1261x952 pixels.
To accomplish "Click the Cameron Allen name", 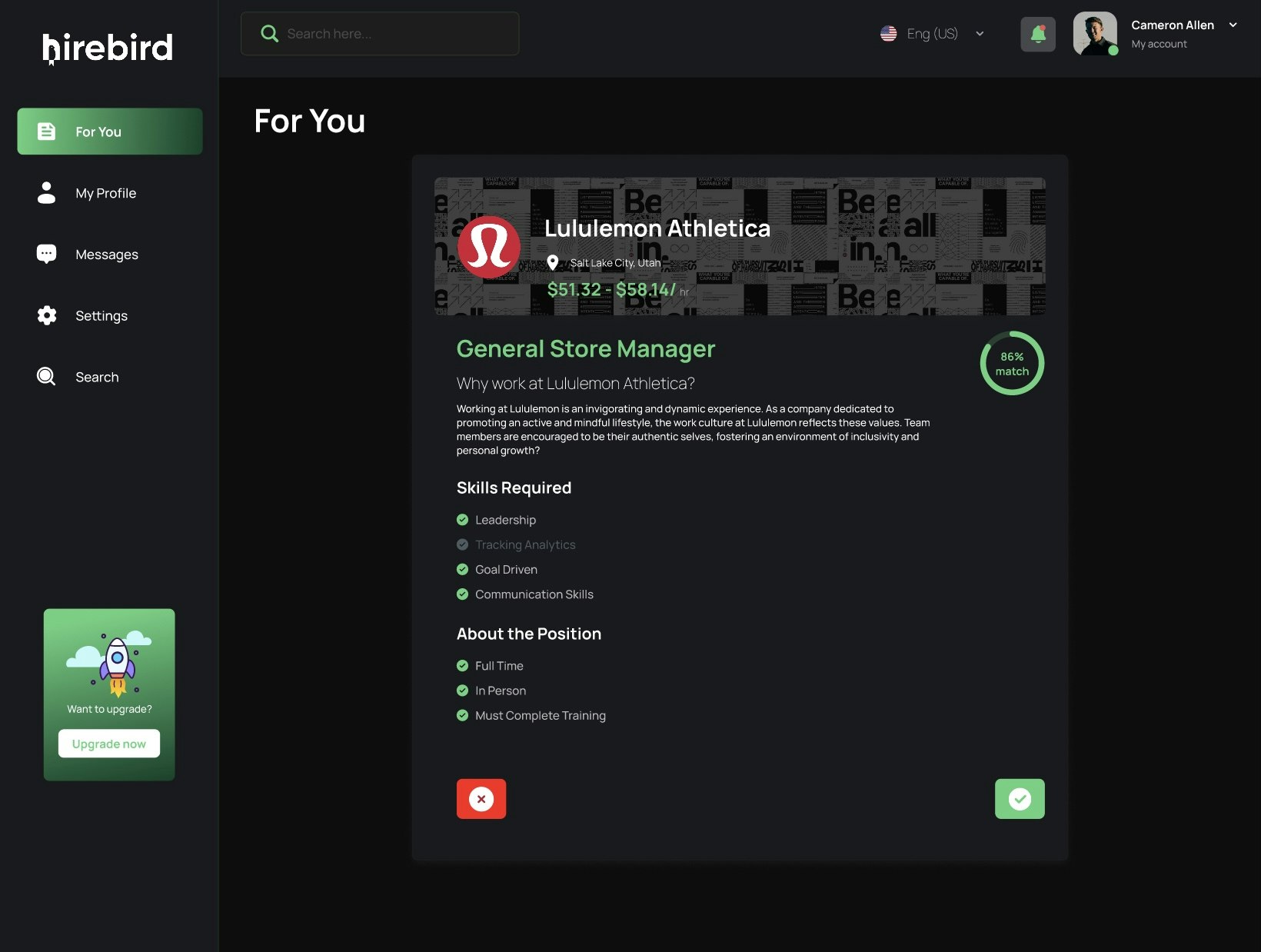I will (1173, 25).
